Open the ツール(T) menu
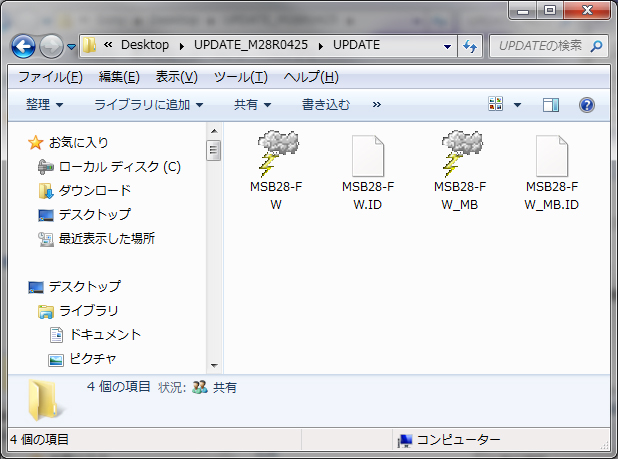This screenshot has width=618, height=459. pyautogui.click(x=240, y=78)
